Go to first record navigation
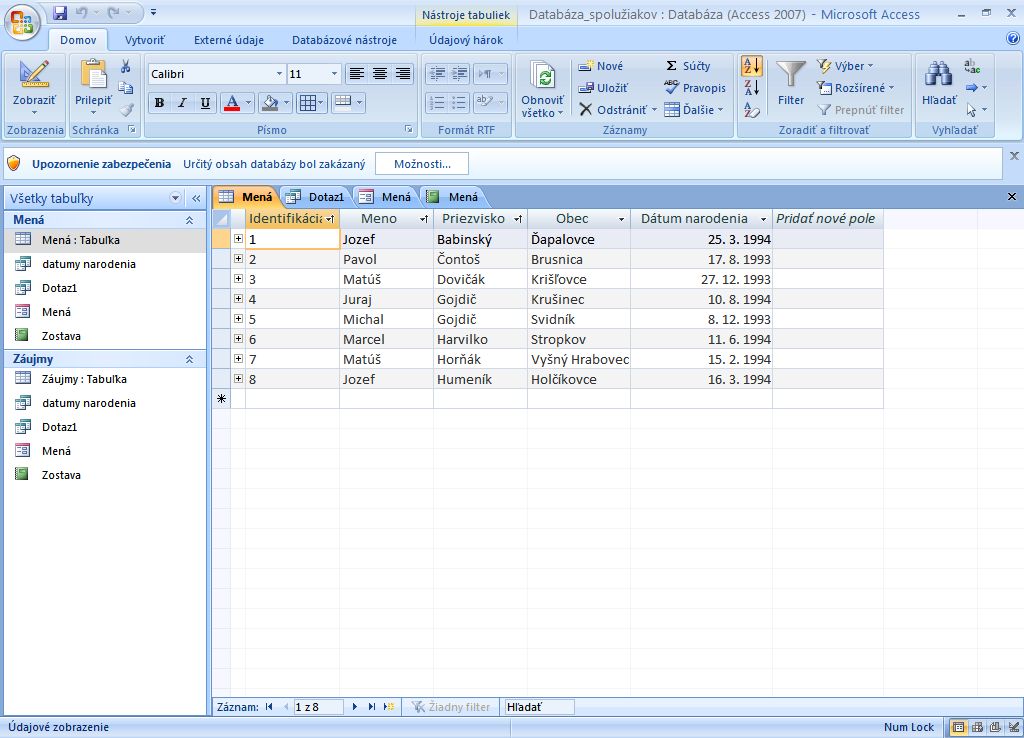Viewport: 1024px width, 738px height. tap(269, 707)
